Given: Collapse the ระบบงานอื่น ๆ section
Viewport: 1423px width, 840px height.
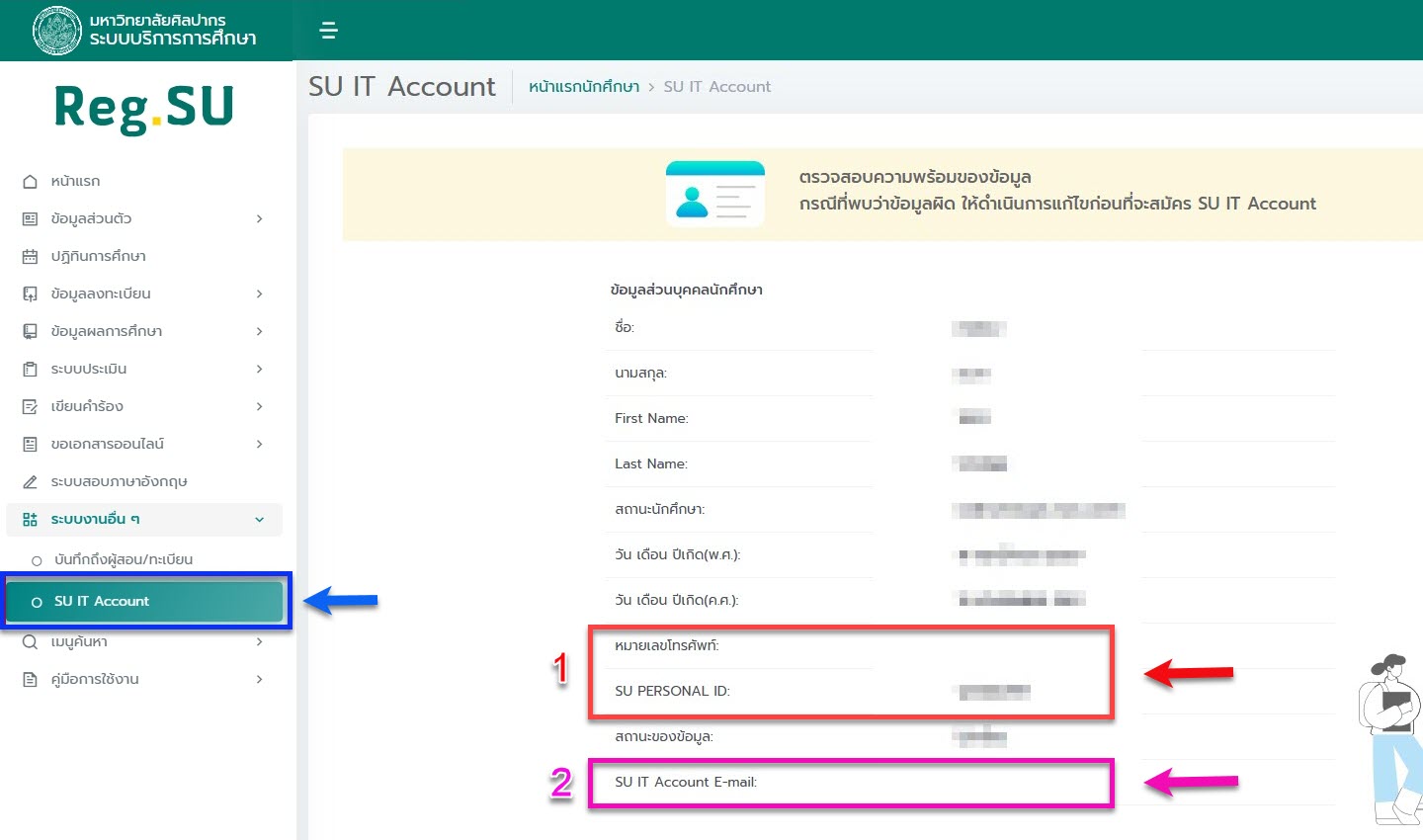Looking at the screenshot, I should 259,520.
